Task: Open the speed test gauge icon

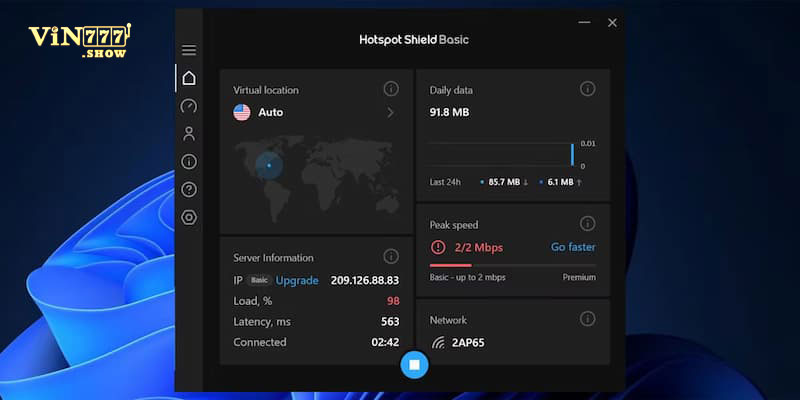Action: coord(189,106)
